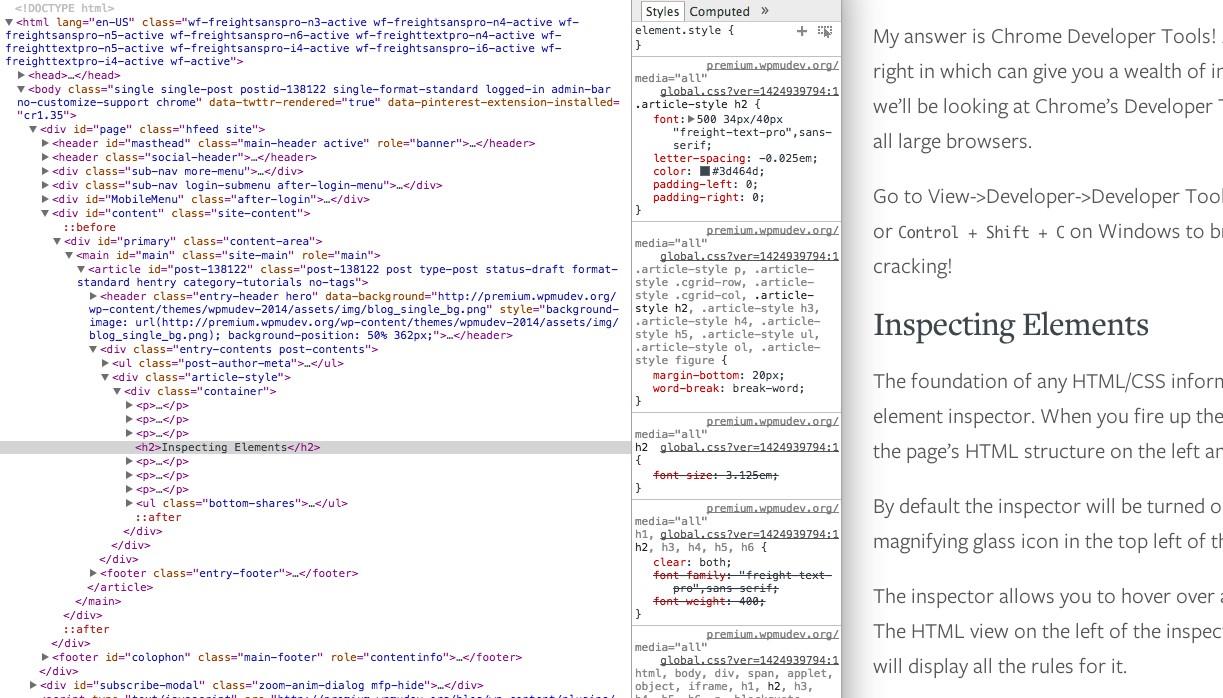
Task: Click the data-twttr-rendered attribute on body
Action: pos(293,103)
